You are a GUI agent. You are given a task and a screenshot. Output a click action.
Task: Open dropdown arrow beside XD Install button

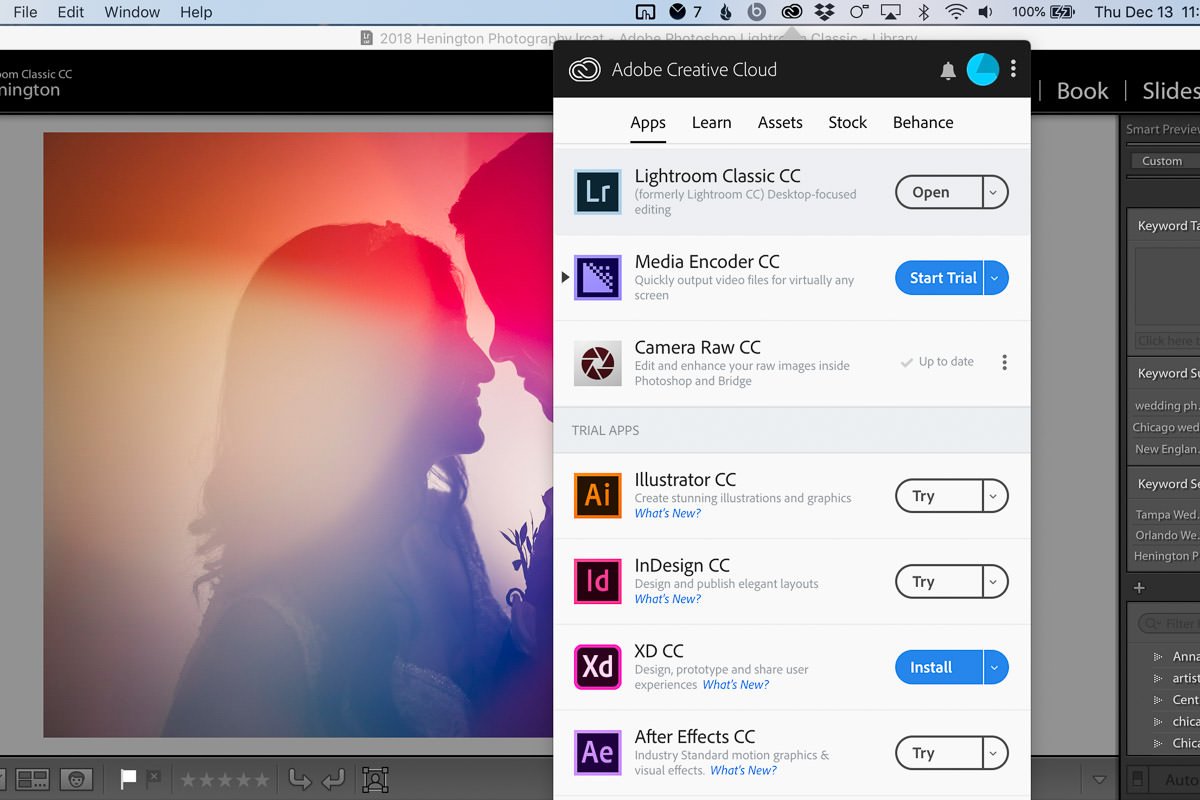(x=995, y=667)
